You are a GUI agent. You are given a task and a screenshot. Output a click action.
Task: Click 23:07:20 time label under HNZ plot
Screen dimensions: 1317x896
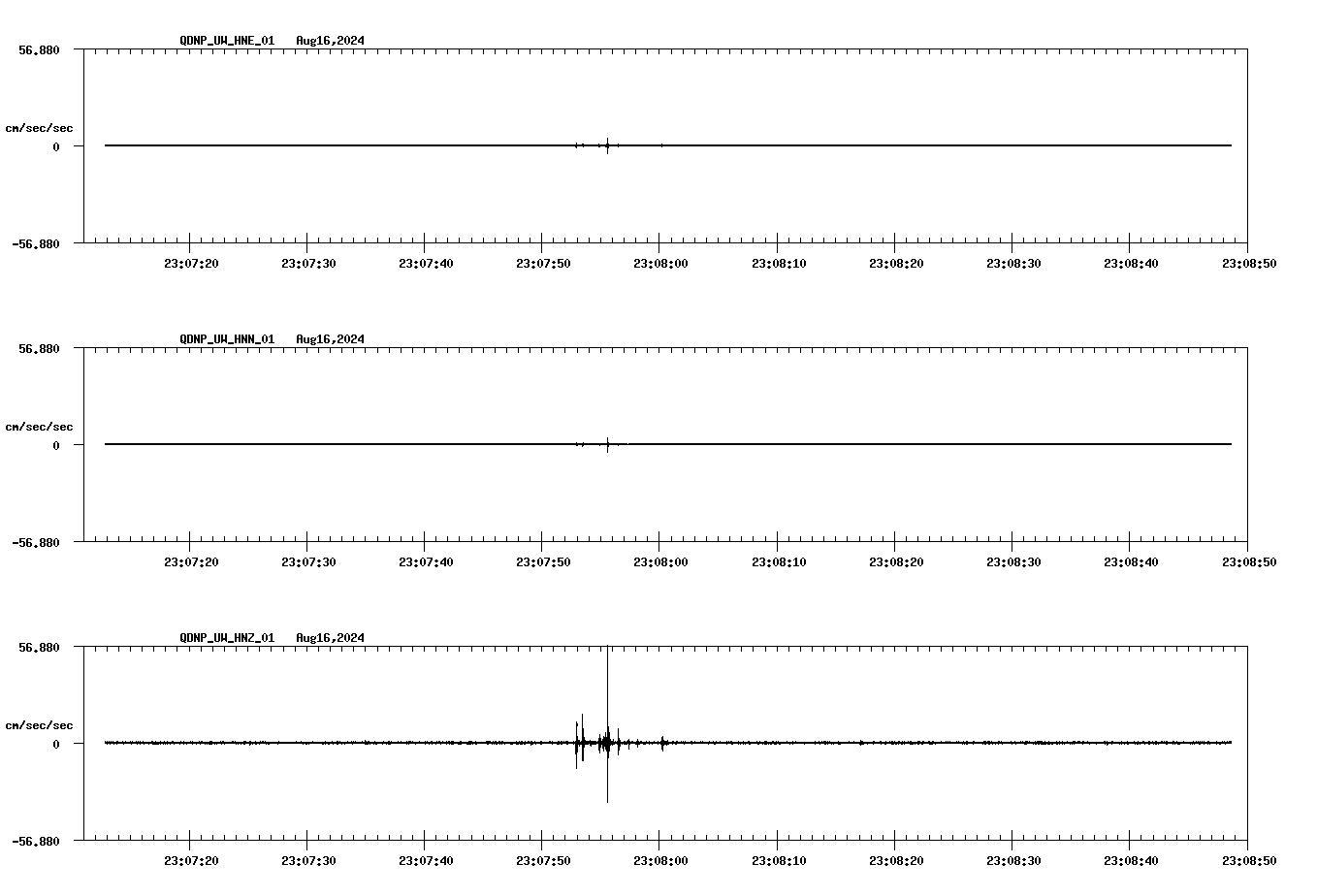pyautogui.click(x=190, y=860)
